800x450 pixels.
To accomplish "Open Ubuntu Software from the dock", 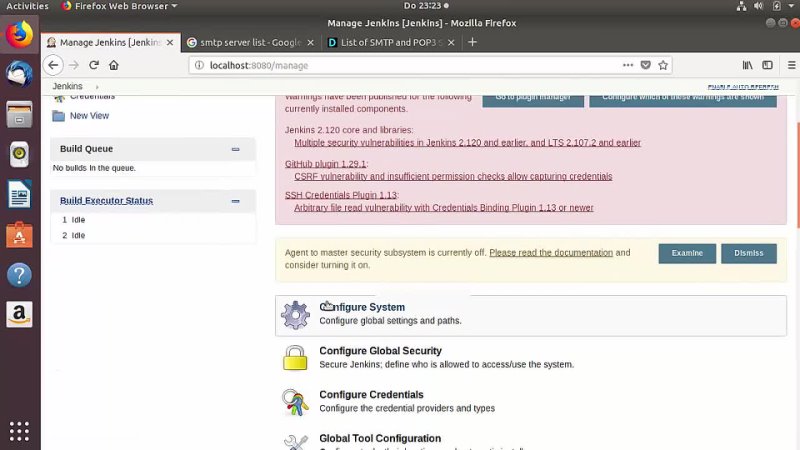I will [19, 235].
